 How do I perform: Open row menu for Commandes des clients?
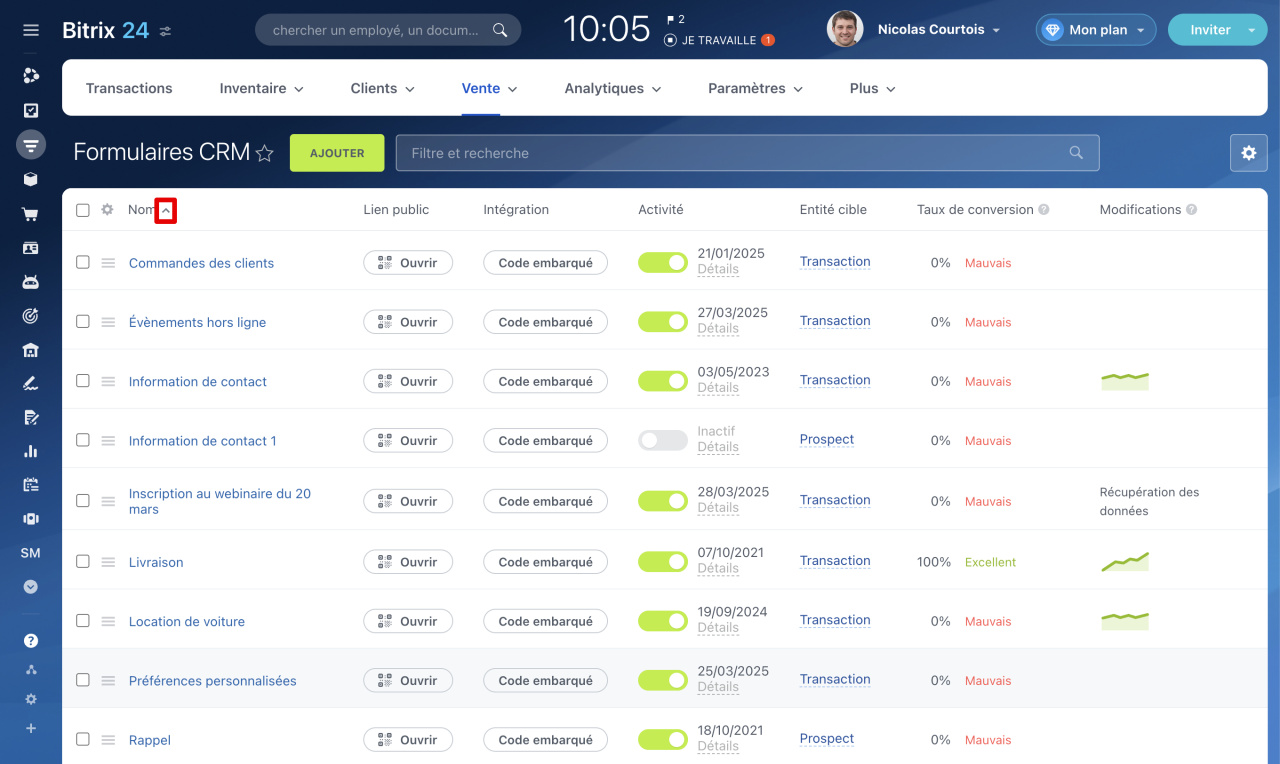108,263
